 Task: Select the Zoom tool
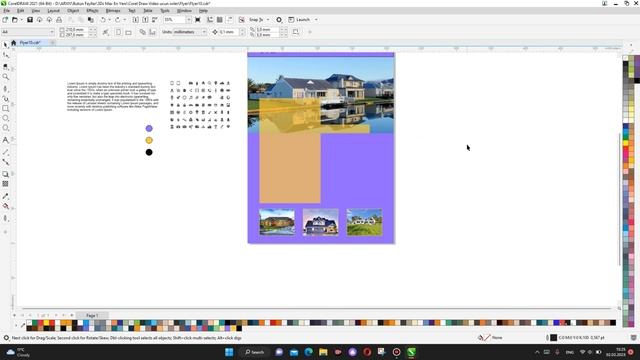coord(5,77)
